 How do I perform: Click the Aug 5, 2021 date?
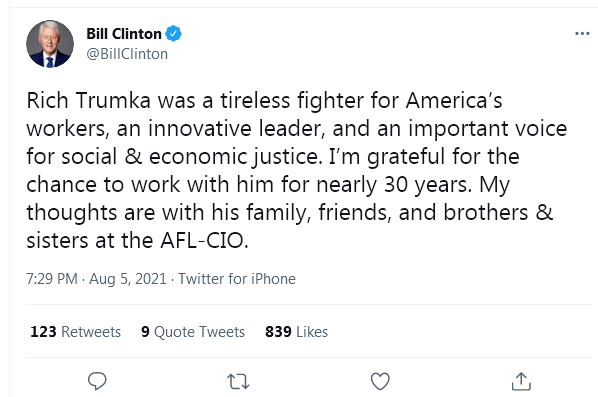[x=128, y=279]
